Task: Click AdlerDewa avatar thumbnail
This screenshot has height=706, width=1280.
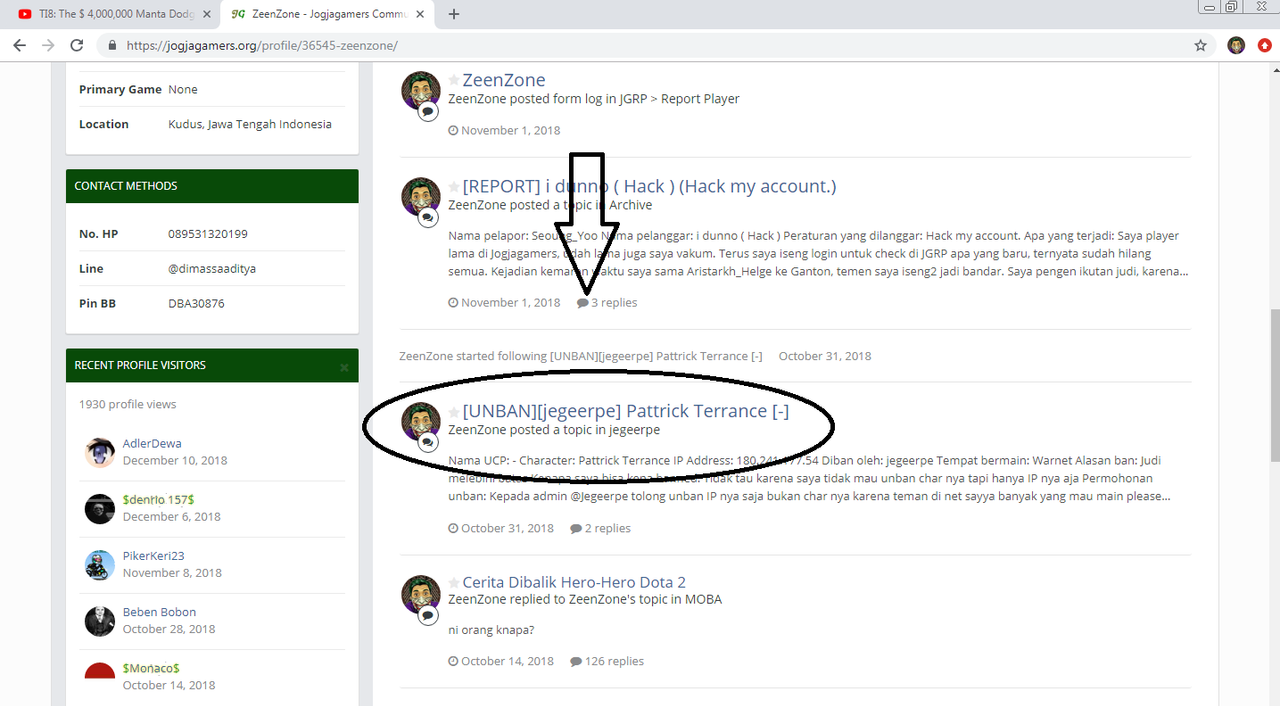Action: [100, 452]
